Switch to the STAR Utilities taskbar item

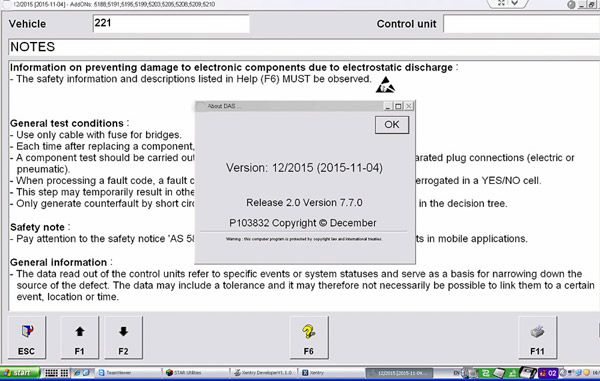[197, 373]
